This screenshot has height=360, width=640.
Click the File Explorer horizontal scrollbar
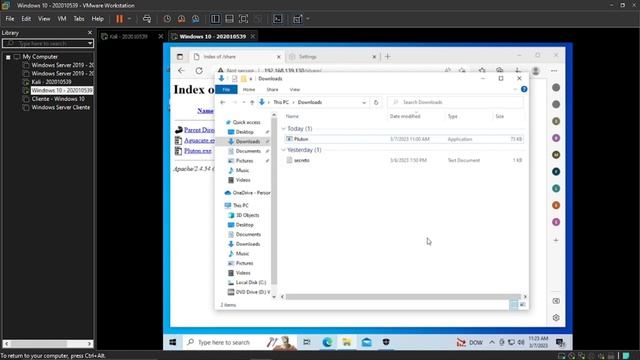tap(403, 297)
